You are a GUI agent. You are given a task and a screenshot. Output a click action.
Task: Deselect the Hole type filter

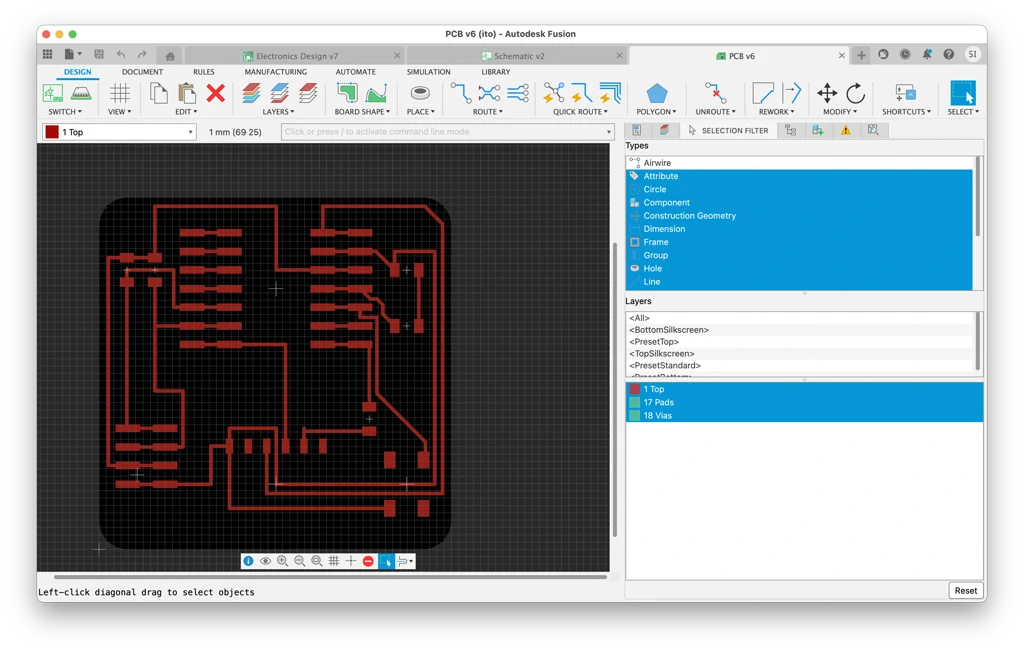(x=799, y=268)
